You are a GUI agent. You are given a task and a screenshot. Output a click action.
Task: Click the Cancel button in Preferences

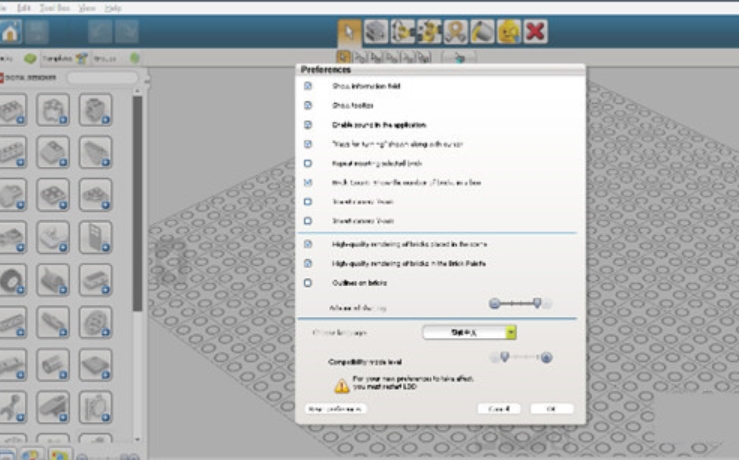(x=499, y=409)
